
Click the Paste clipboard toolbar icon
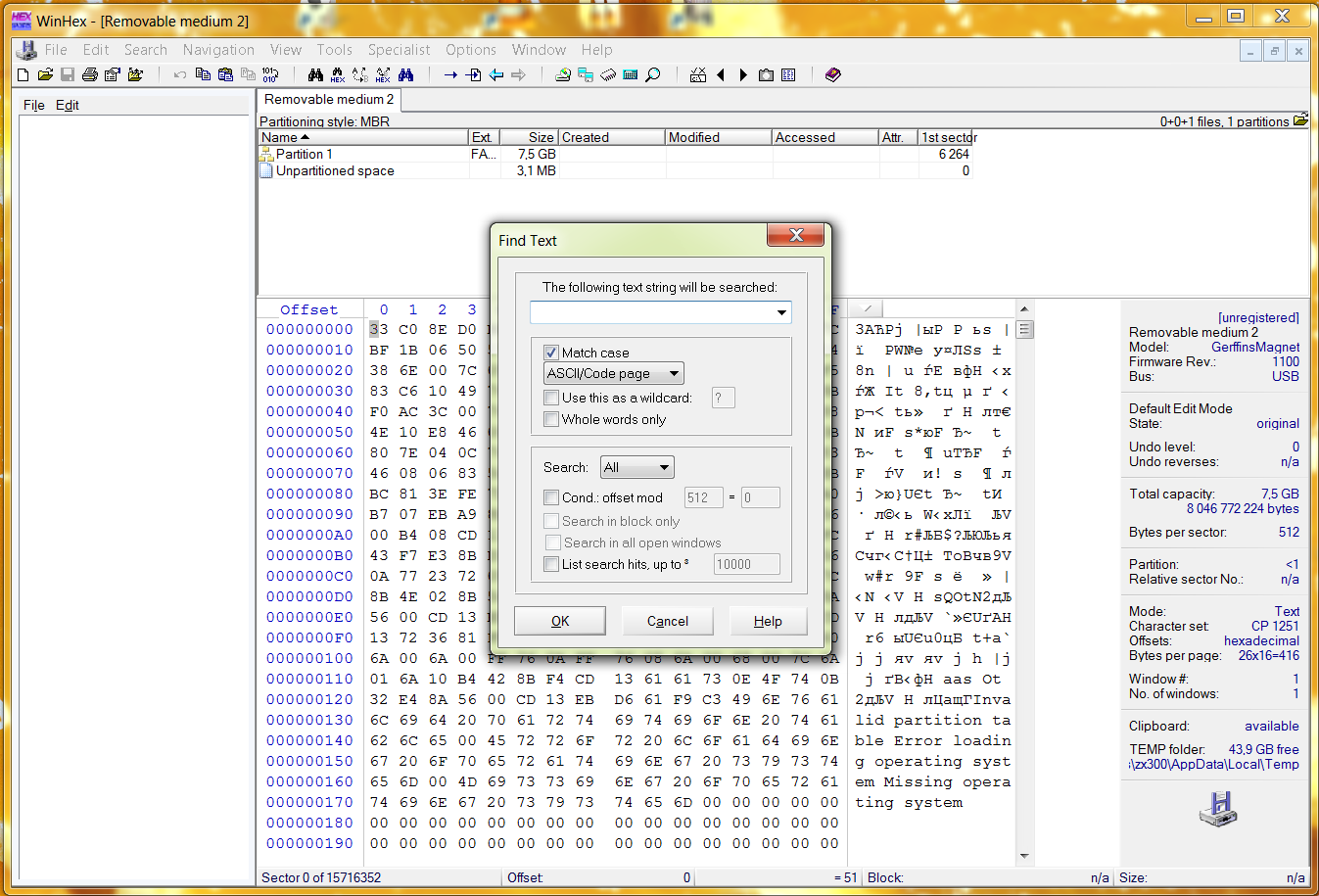(225, 74)
